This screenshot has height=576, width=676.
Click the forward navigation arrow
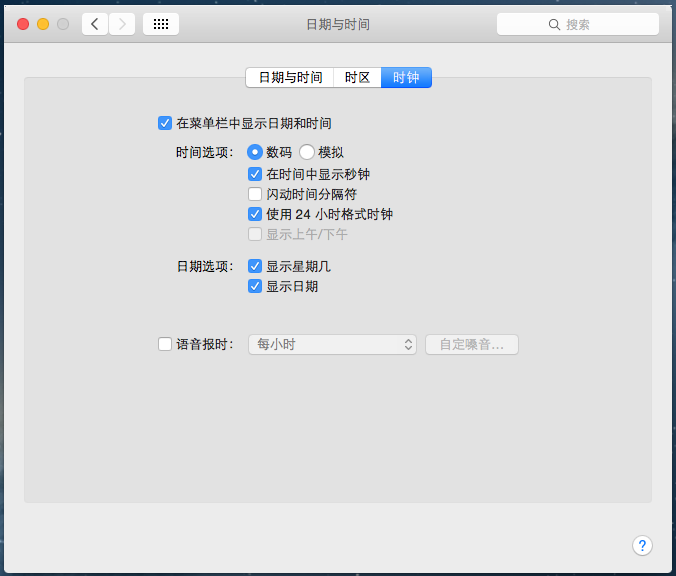tap(122, 24)
